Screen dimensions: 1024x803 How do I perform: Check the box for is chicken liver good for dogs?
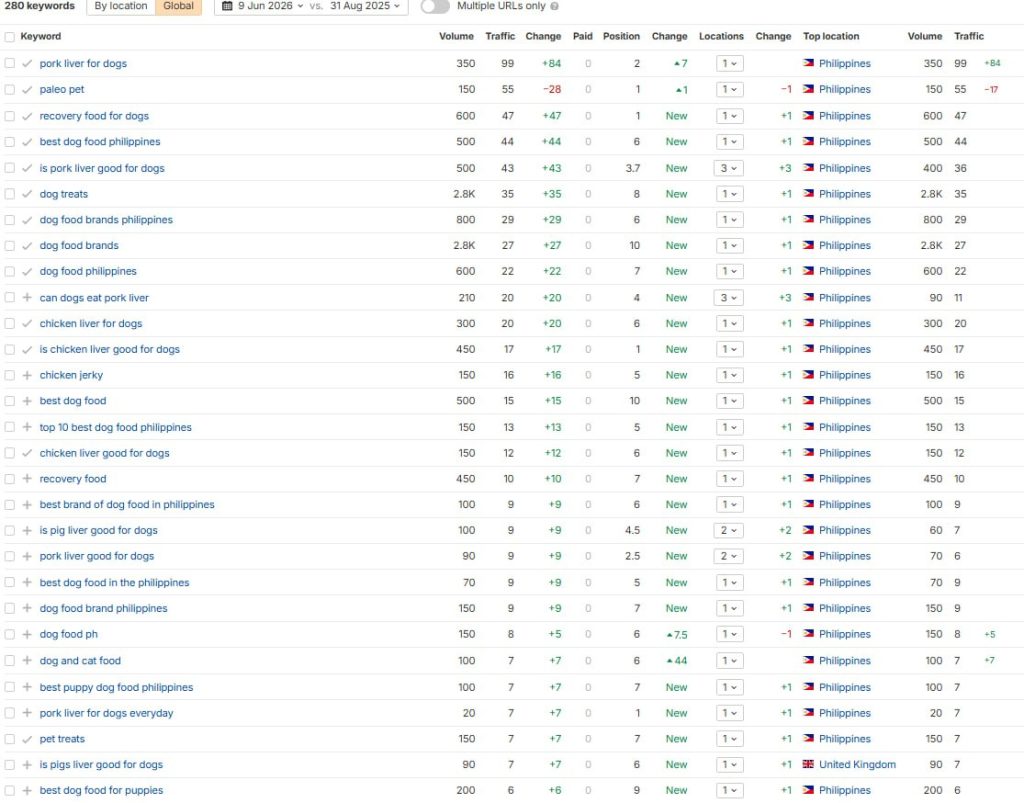[x=9, y=349]
